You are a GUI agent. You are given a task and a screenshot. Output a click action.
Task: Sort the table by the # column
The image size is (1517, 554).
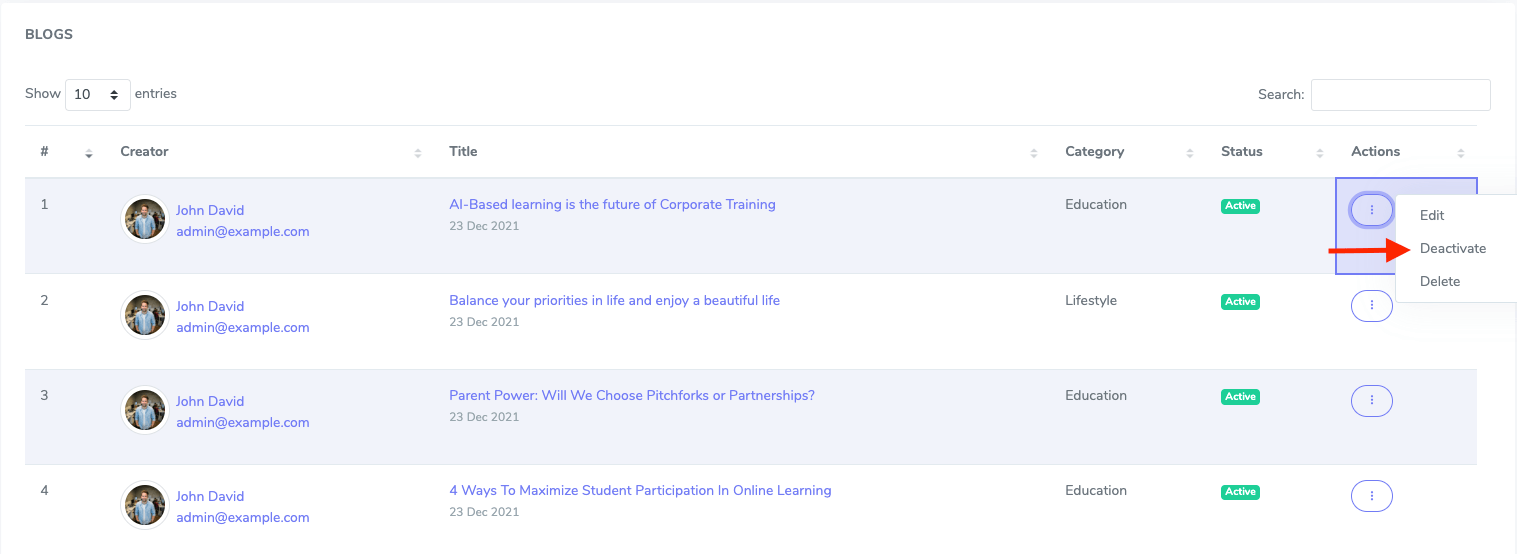coord(89,153)
